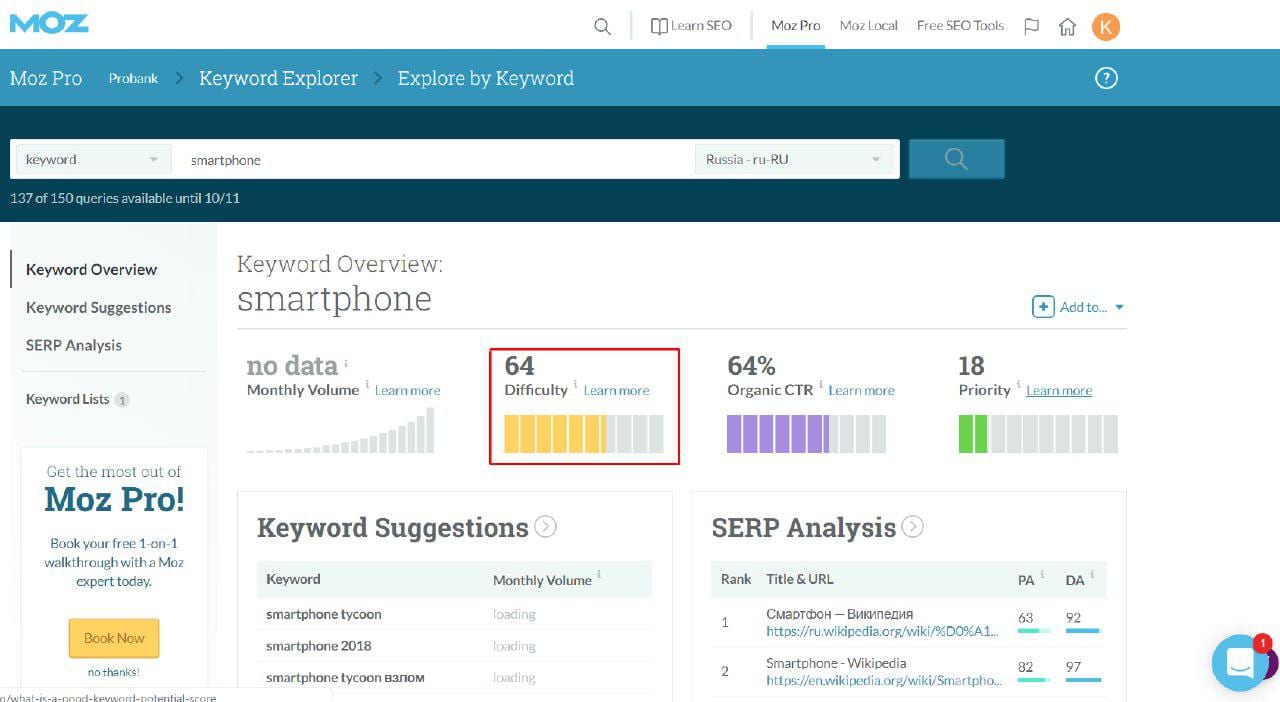
Task: Click Moz Pro title in the blue header
Action: tap(46, 78)
